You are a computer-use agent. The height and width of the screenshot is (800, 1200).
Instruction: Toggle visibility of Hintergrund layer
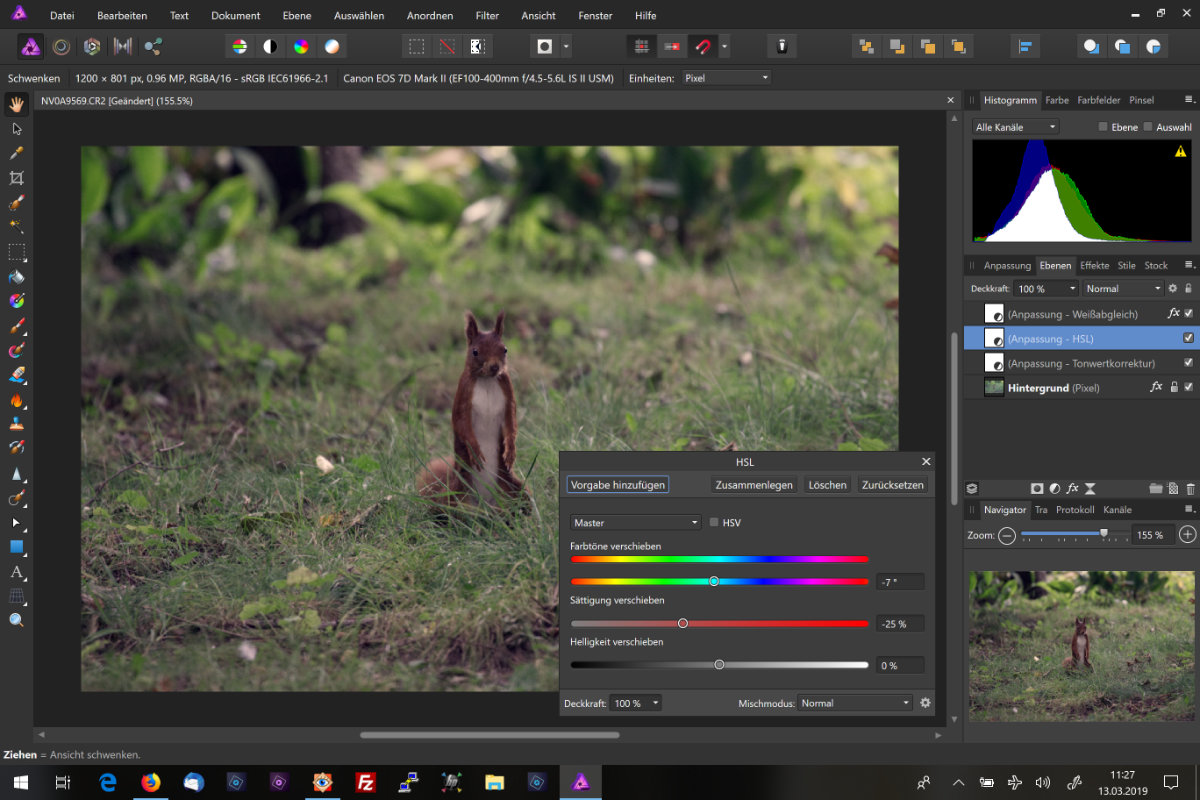(1188, 387)
